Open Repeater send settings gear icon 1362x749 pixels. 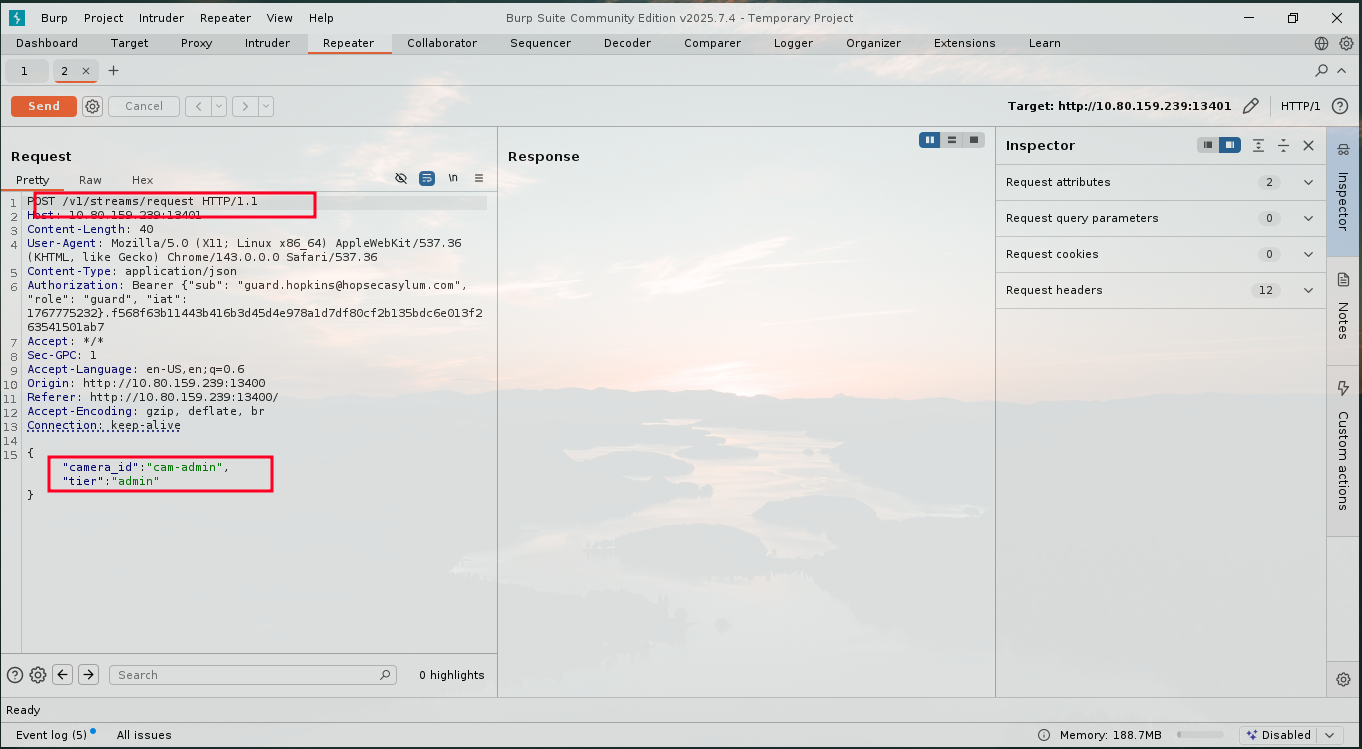[x=93, y=106]
